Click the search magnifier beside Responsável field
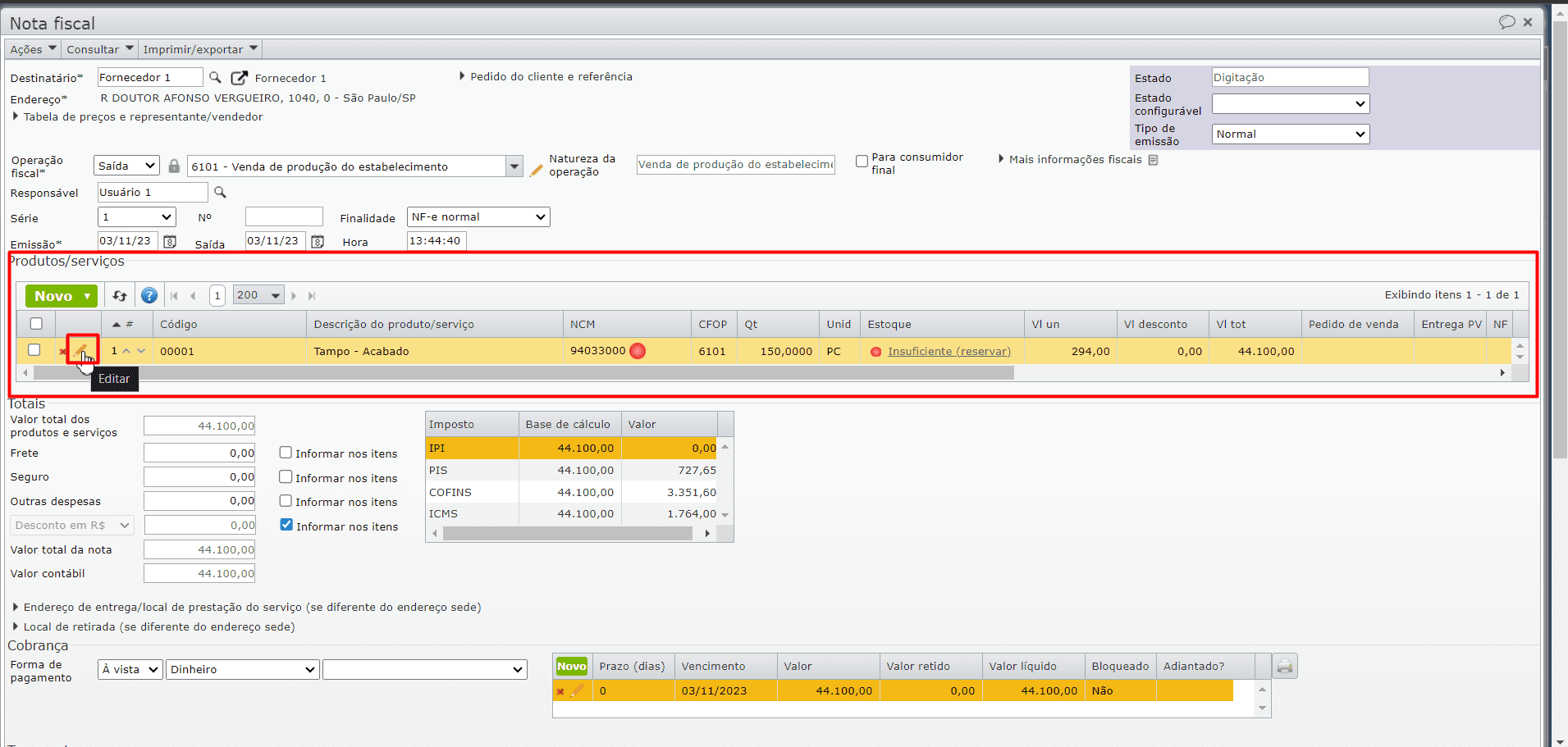1568x747 pixels. click(220, 192)
